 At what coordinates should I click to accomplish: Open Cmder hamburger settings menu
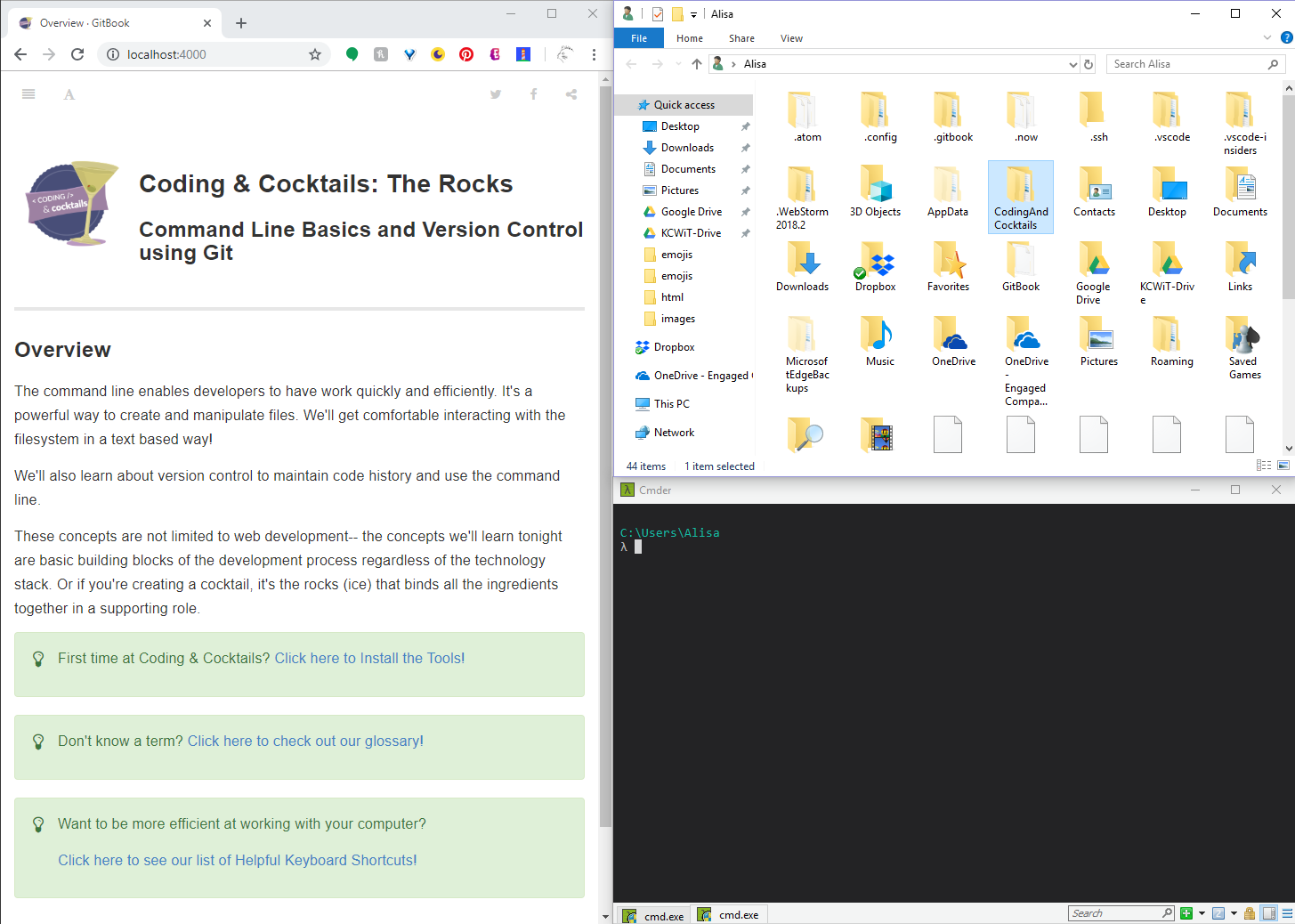click(x=1287, y=913)
